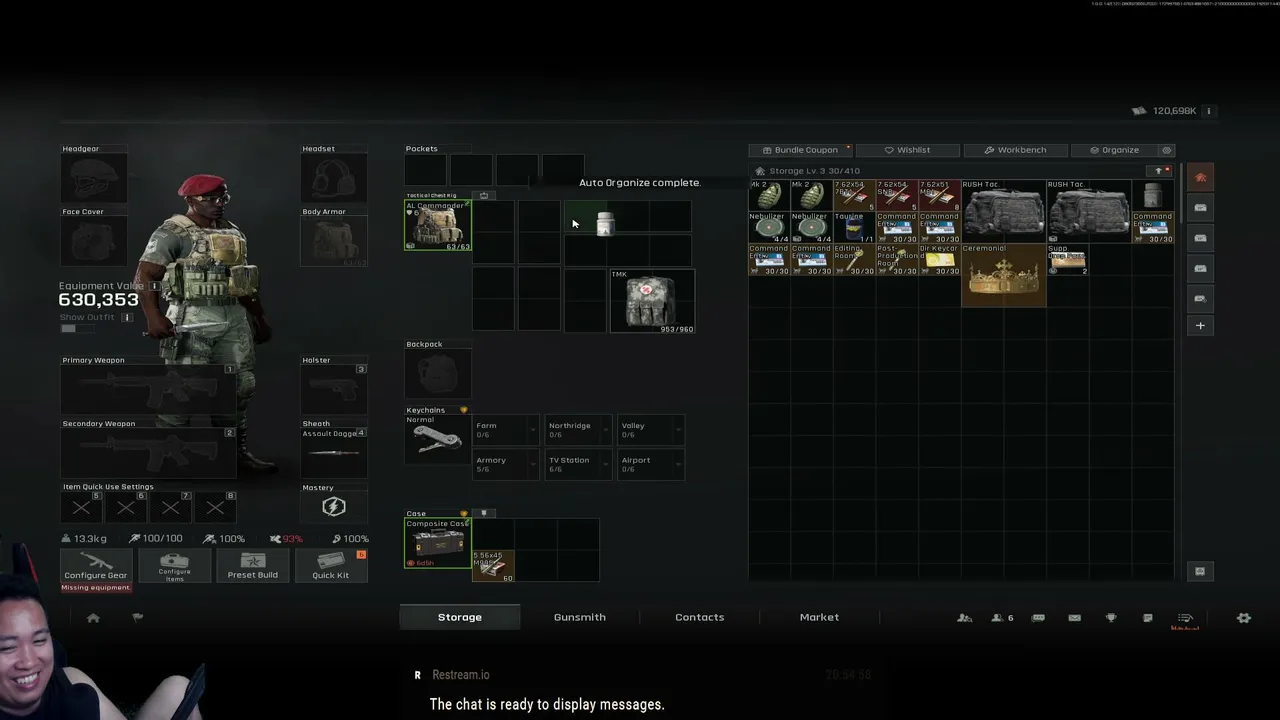This screenshot has height=720, width=1280.
Task: Open Preset Build
Action: coord(252,565)
